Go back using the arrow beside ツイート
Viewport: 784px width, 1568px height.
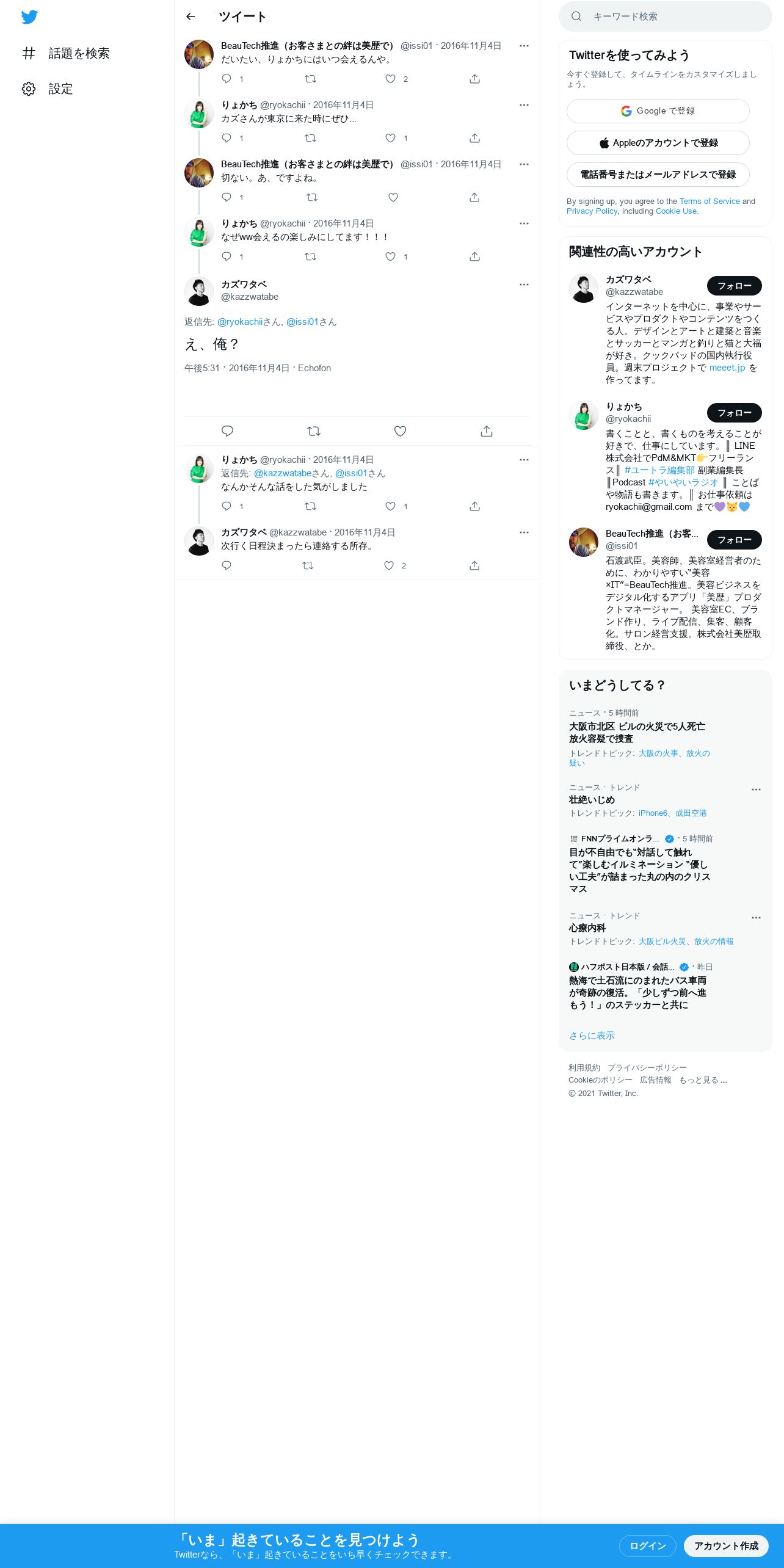pyautogui.click(x=191, y=16)
